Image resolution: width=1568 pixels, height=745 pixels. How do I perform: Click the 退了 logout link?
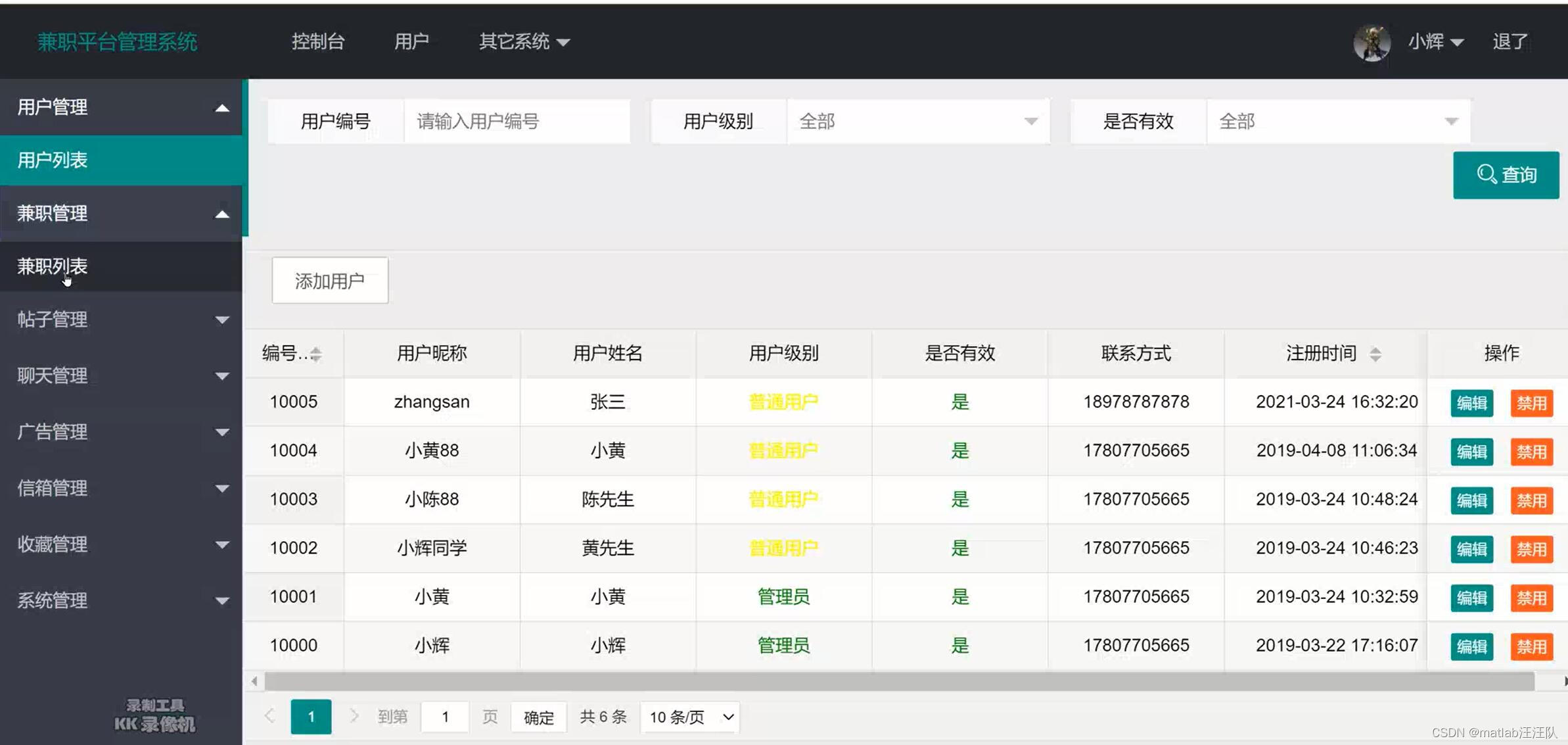coord(1510,41)
